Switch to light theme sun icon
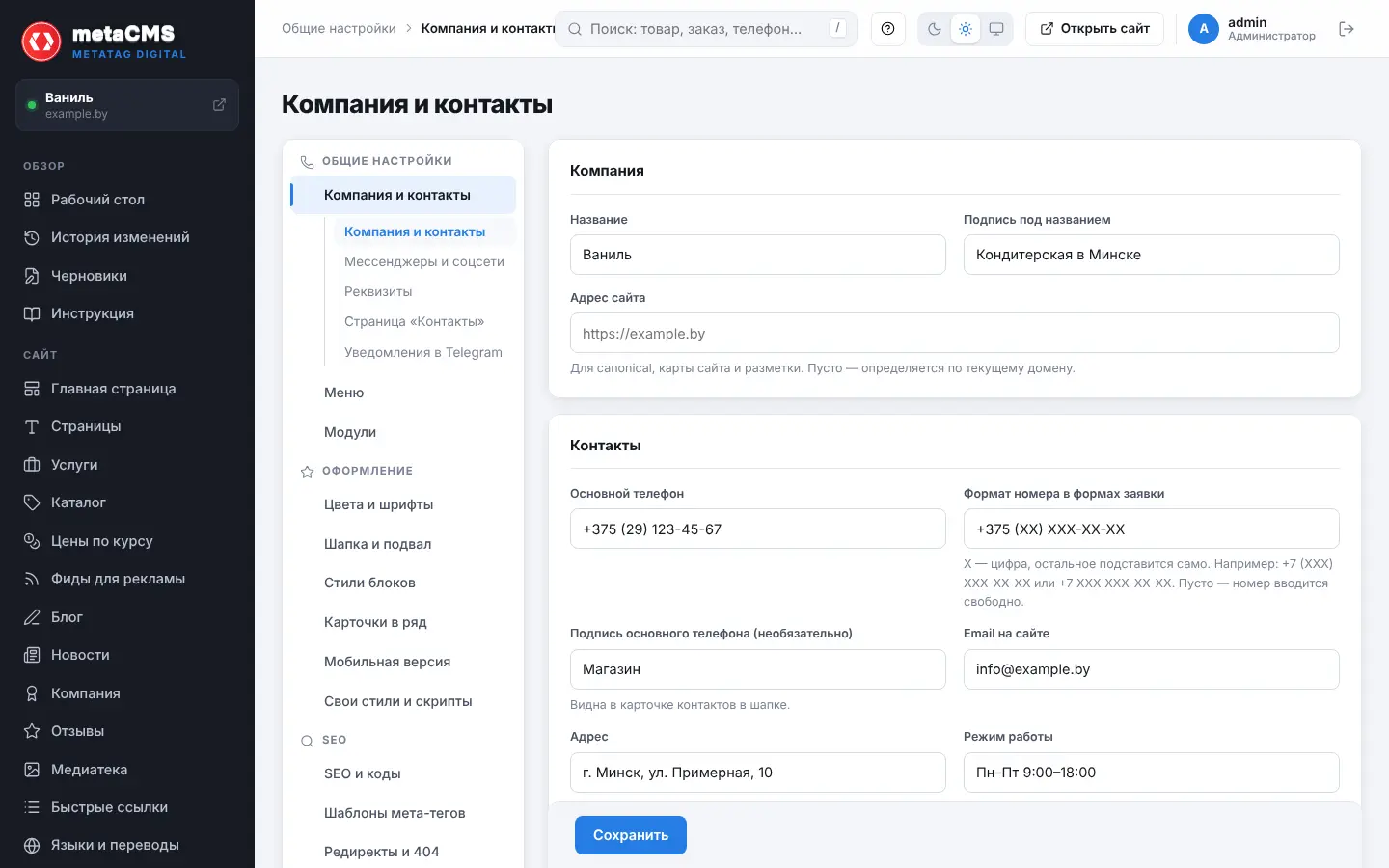This screenshot has height=868, width=1389. pos(966,29)
